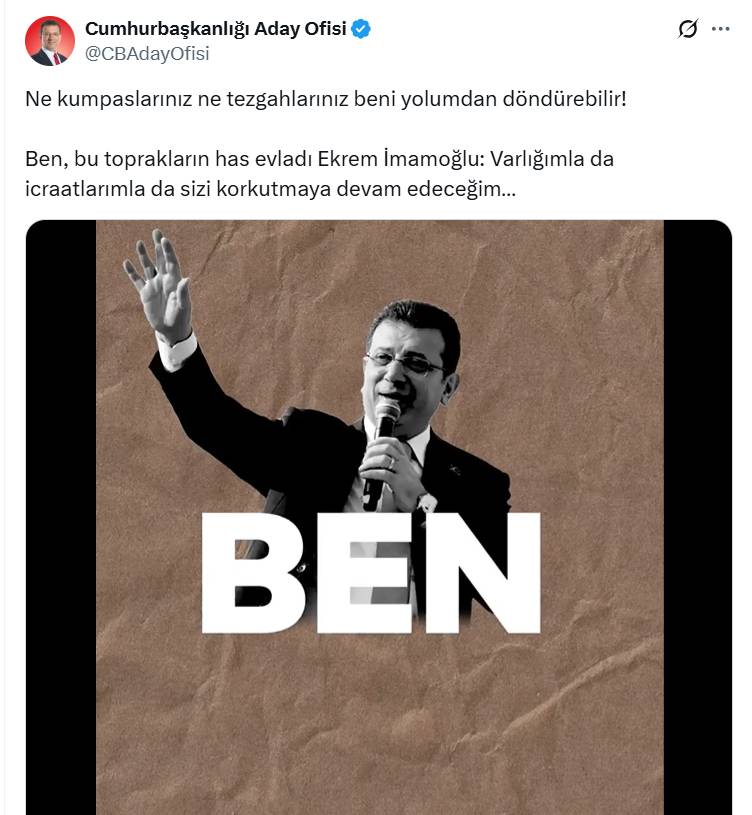Image resolution: width=752 pixels, height=815 pixels.
Task: Click the @CBAdayOfisi handle
Action: [147, 54]
